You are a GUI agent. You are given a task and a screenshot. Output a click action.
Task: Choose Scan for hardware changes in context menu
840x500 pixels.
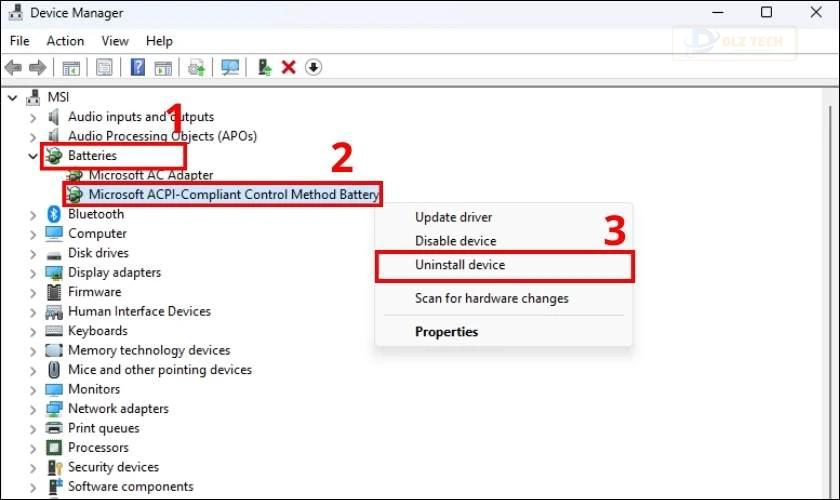click(491, 298)
